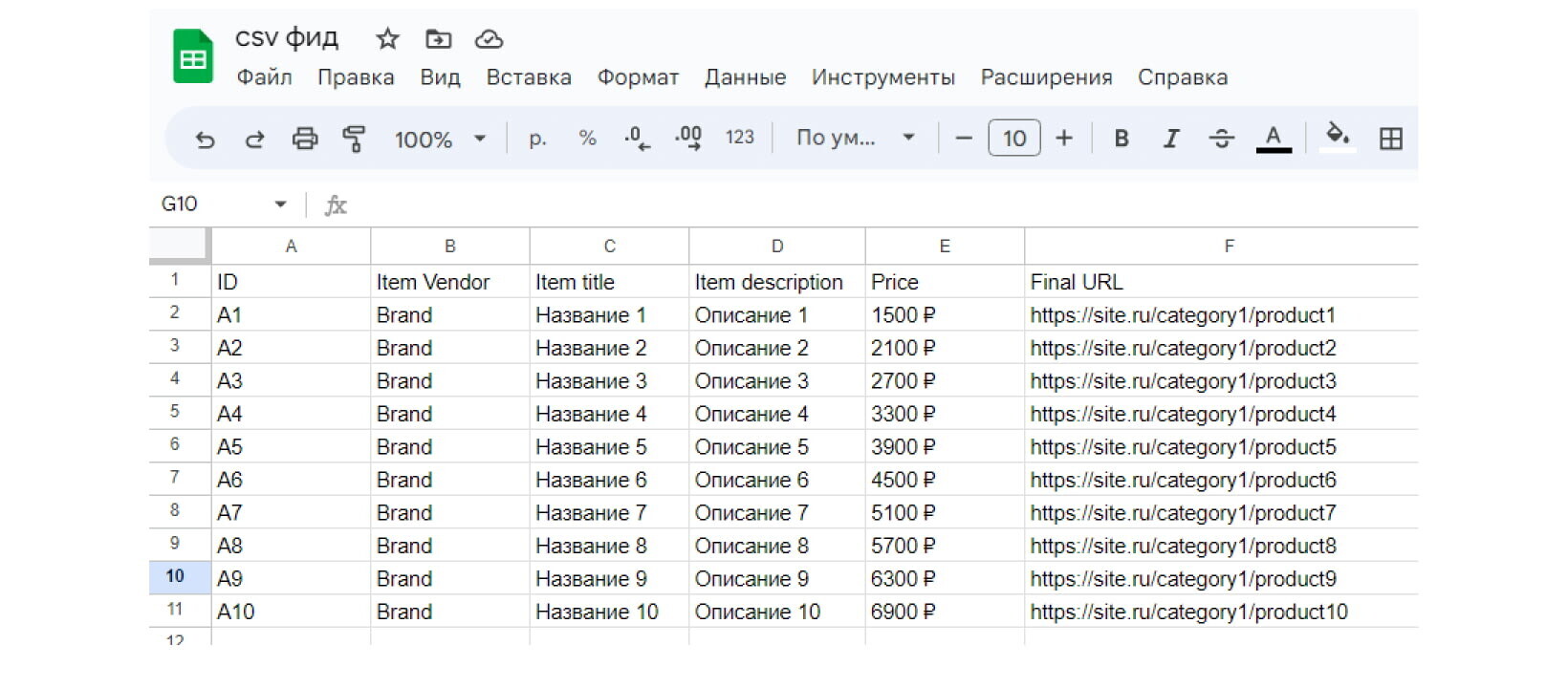
Task: Open the 123 number formats menu
Action: tap(740, 138)
